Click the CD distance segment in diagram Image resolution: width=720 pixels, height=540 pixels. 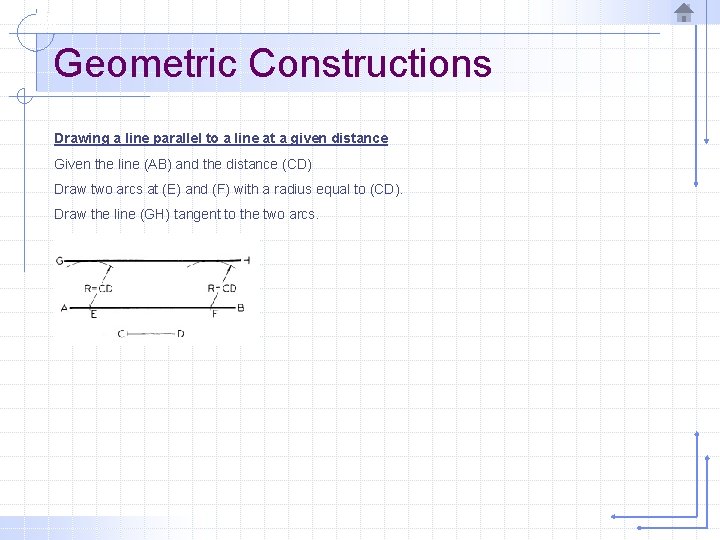(x=151, y=333)
